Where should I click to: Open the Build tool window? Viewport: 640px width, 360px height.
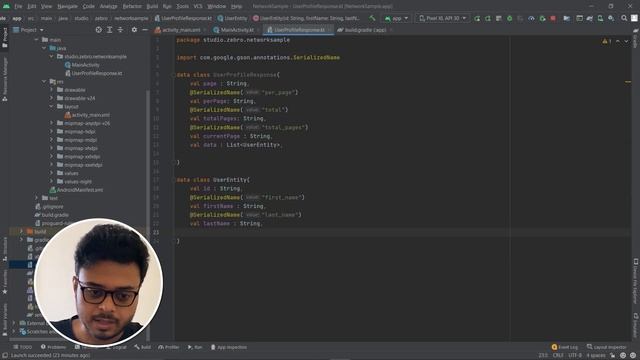click(142, 347)
